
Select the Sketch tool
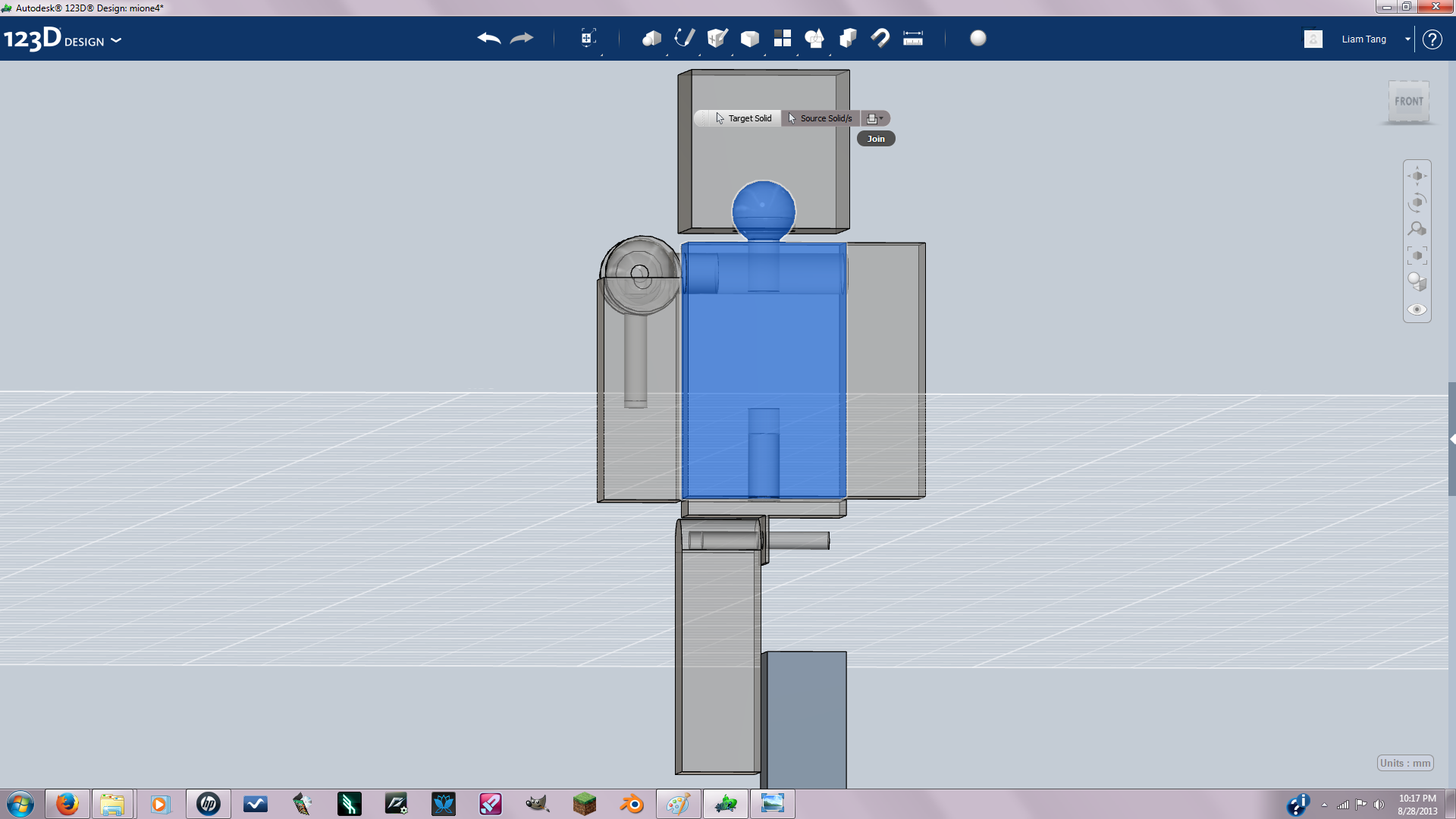pyautogui.click(x=685, y=39)
